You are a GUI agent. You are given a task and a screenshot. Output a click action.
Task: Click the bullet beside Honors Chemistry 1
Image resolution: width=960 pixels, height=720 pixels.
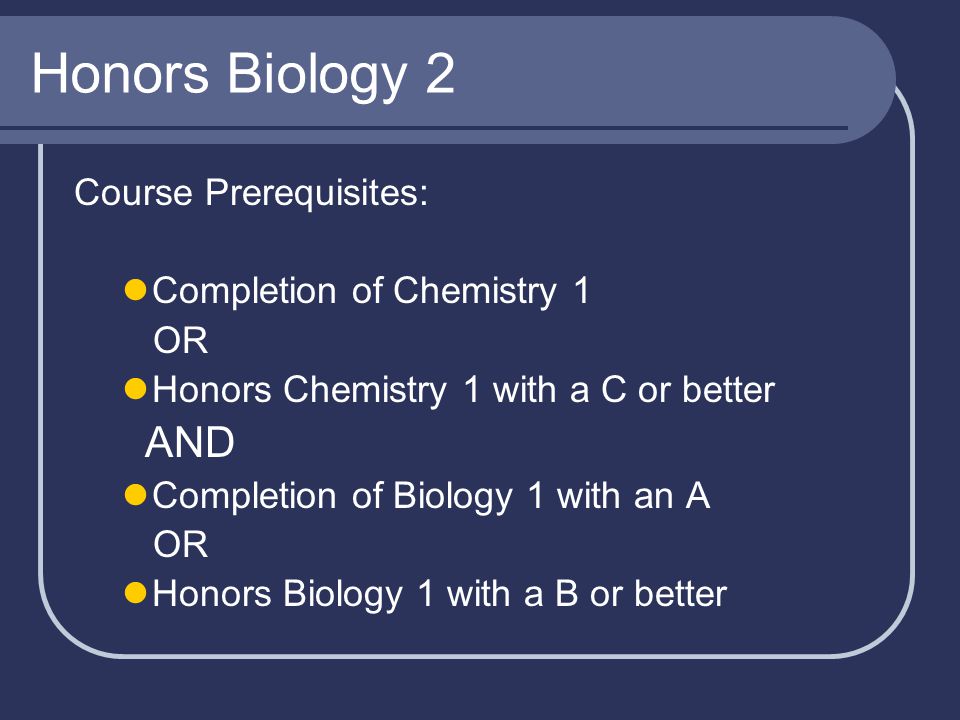[x=135, y=389]
